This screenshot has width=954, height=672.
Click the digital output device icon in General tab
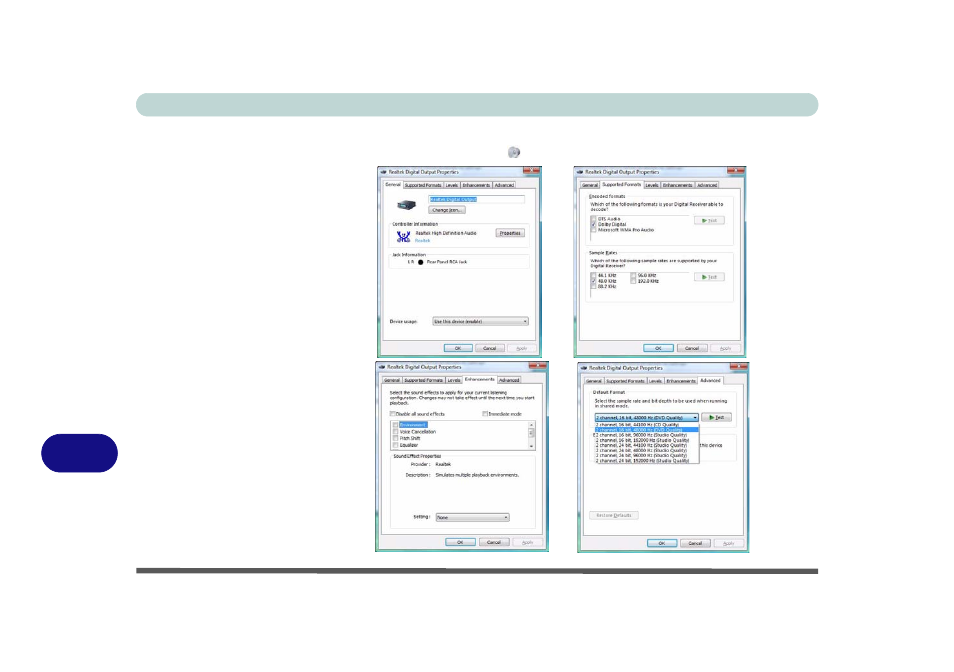pos(406,206)
